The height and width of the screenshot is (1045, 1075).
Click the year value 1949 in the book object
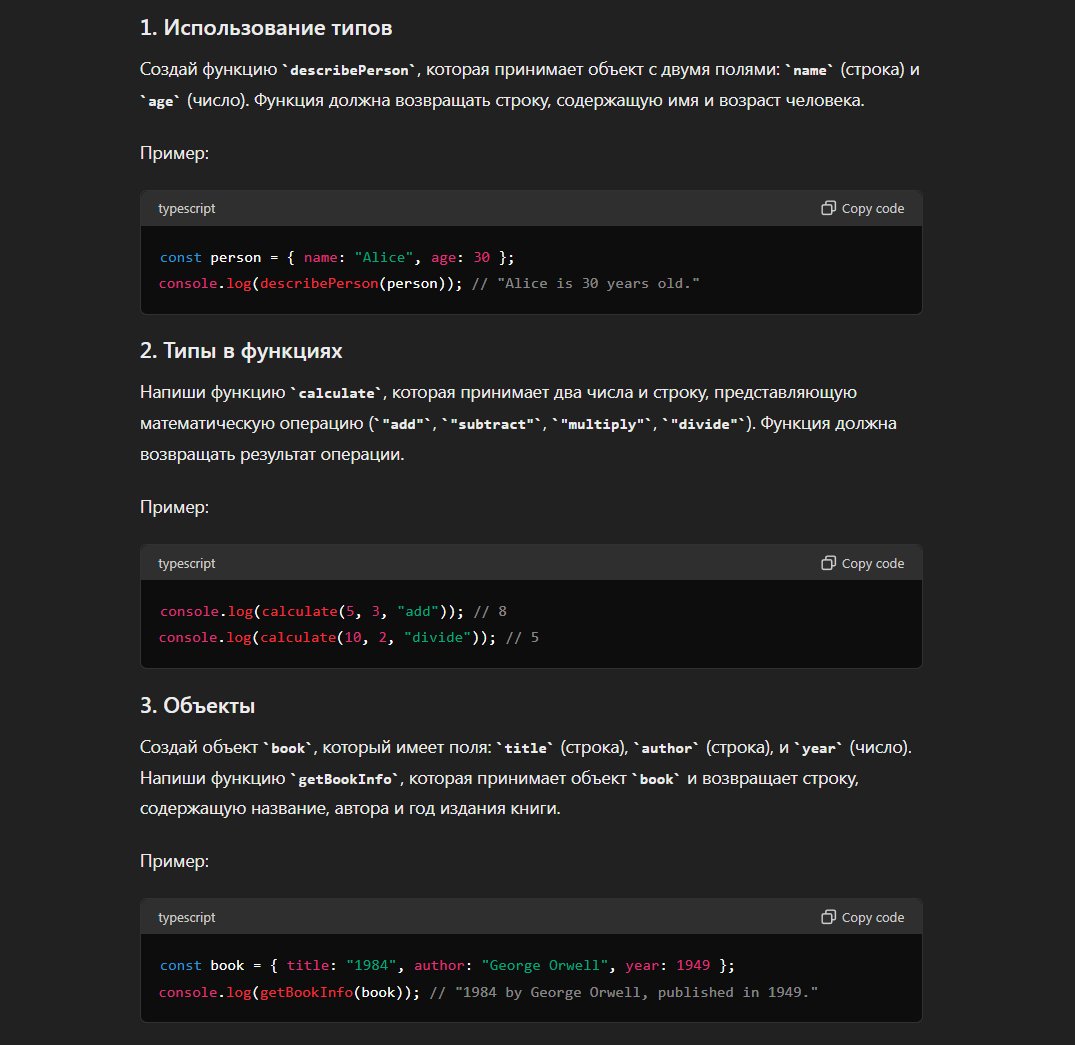(x=692, y=965)
